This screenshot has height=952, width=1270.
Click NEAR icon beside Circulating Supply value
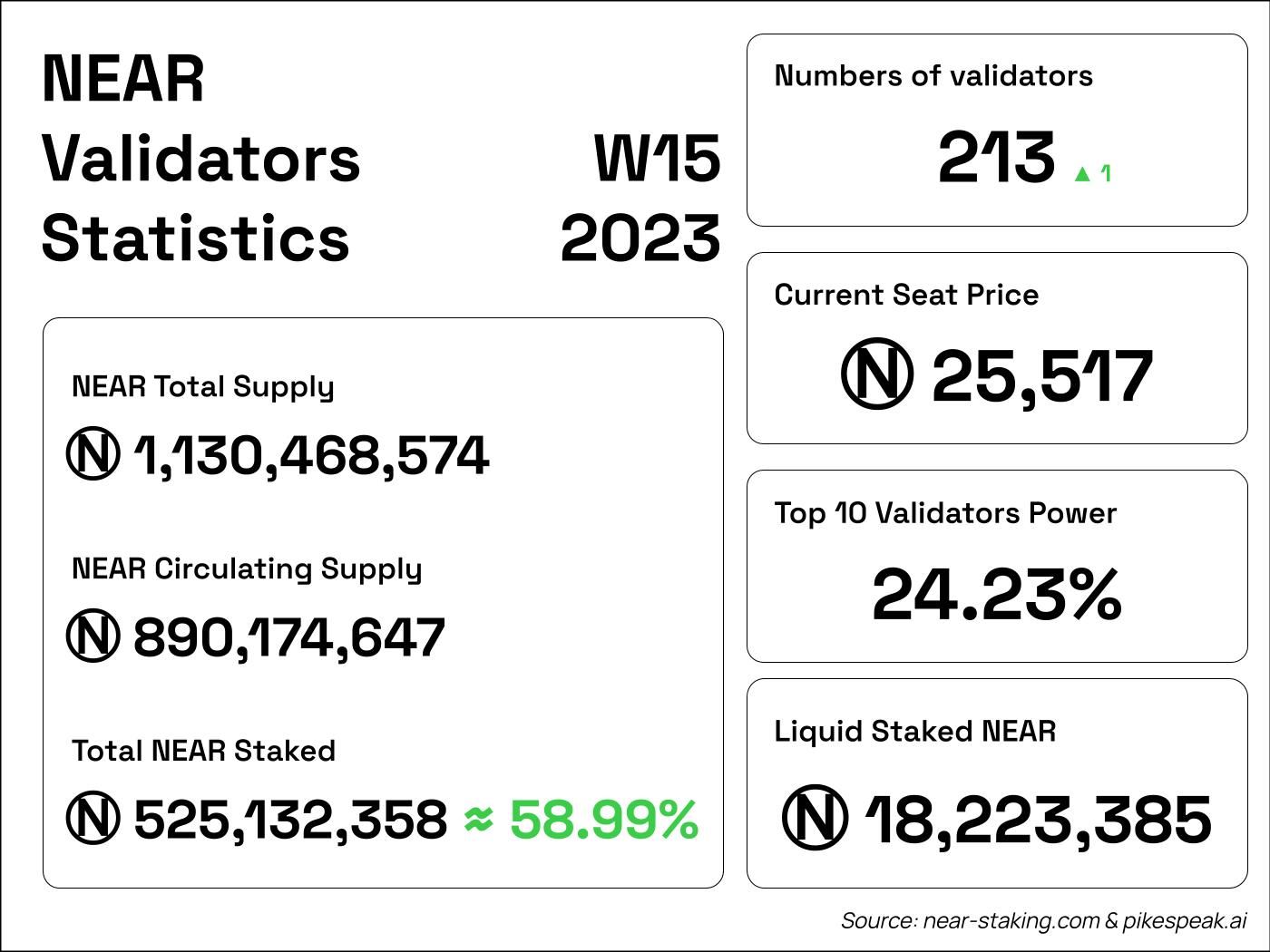point(93,636)
